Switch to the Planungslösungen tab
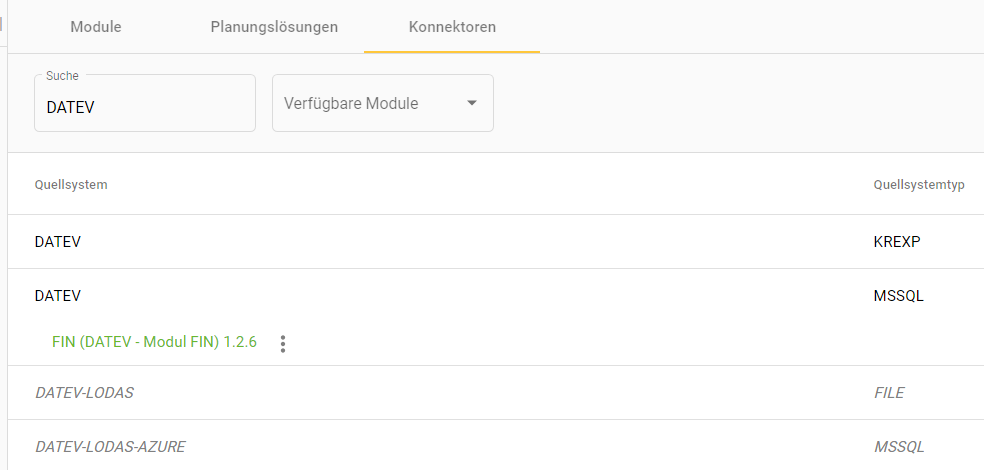The image size is (984, 470). [274, 27]
